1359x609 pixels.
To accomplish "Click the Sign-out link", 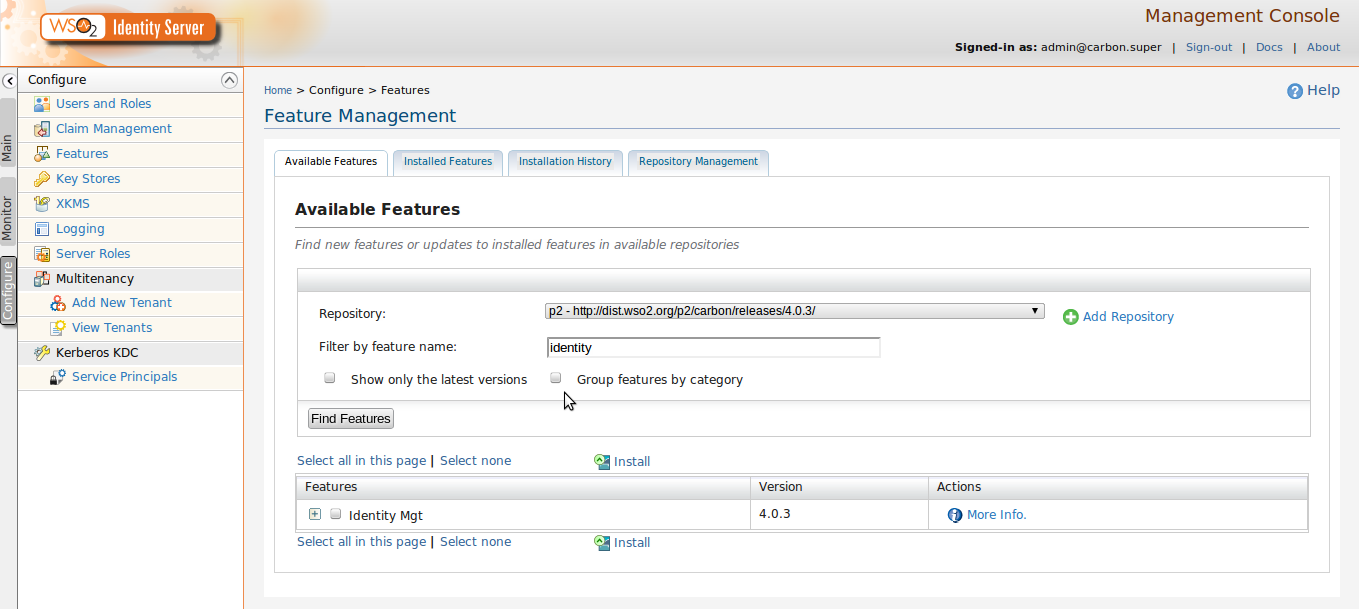I will (x=1209, y=47).
